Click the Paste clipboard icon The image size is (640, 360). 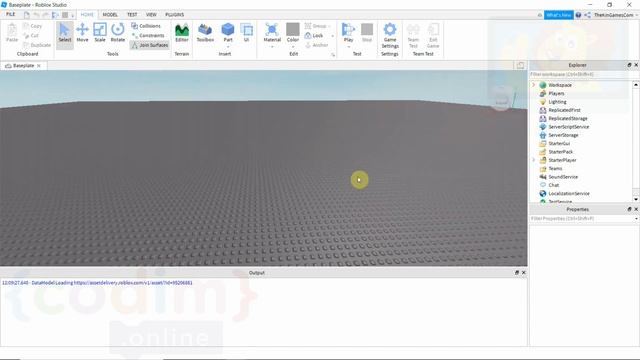coord(12,33)
